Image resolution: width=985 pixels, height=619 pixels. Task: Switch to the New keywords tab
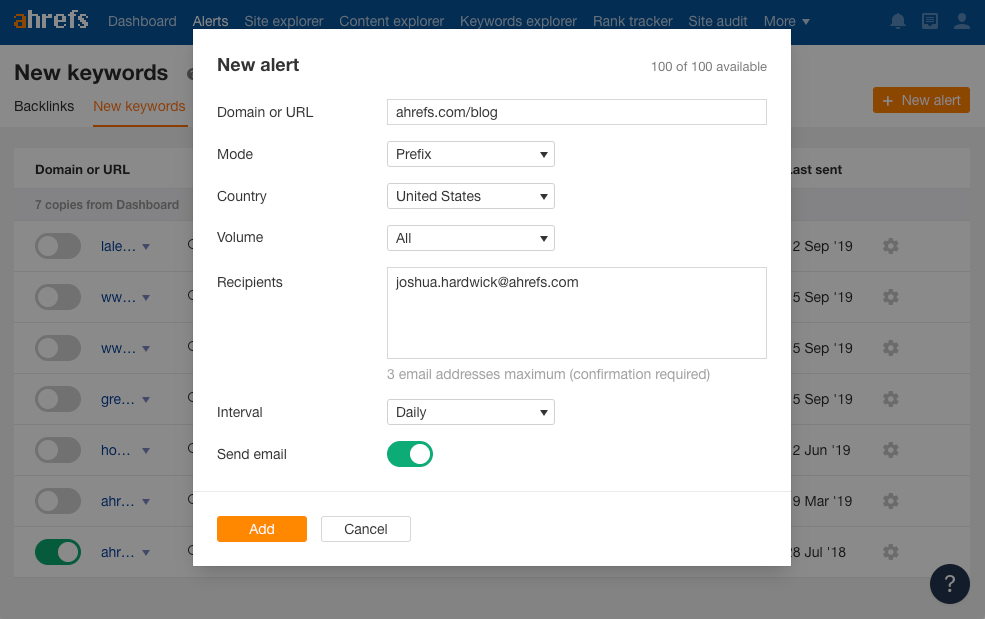pos(139,106)
